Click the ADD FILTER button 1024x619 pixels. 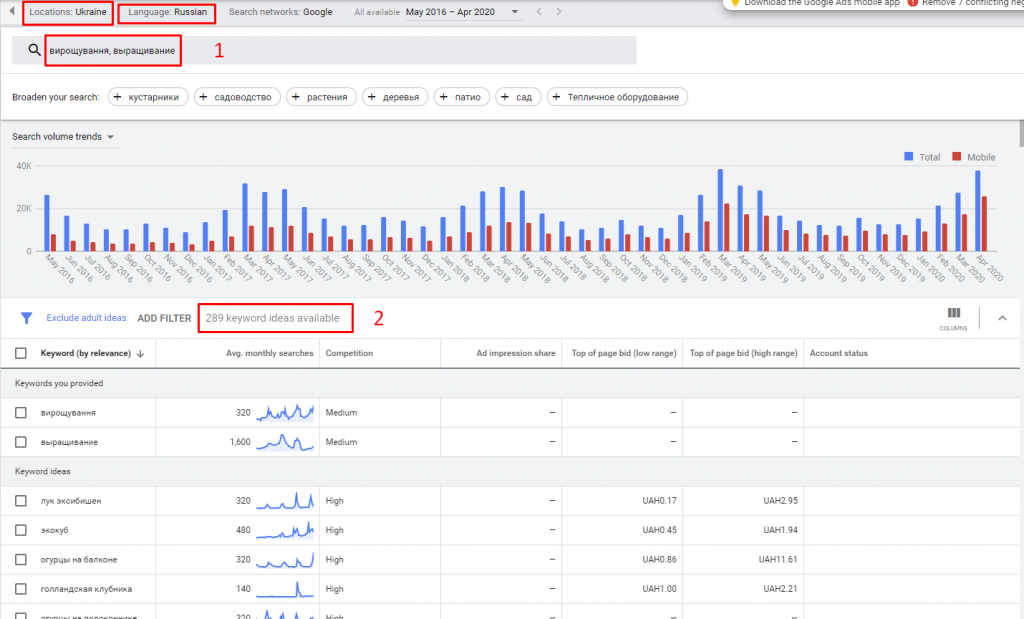[x=164, y=318]
